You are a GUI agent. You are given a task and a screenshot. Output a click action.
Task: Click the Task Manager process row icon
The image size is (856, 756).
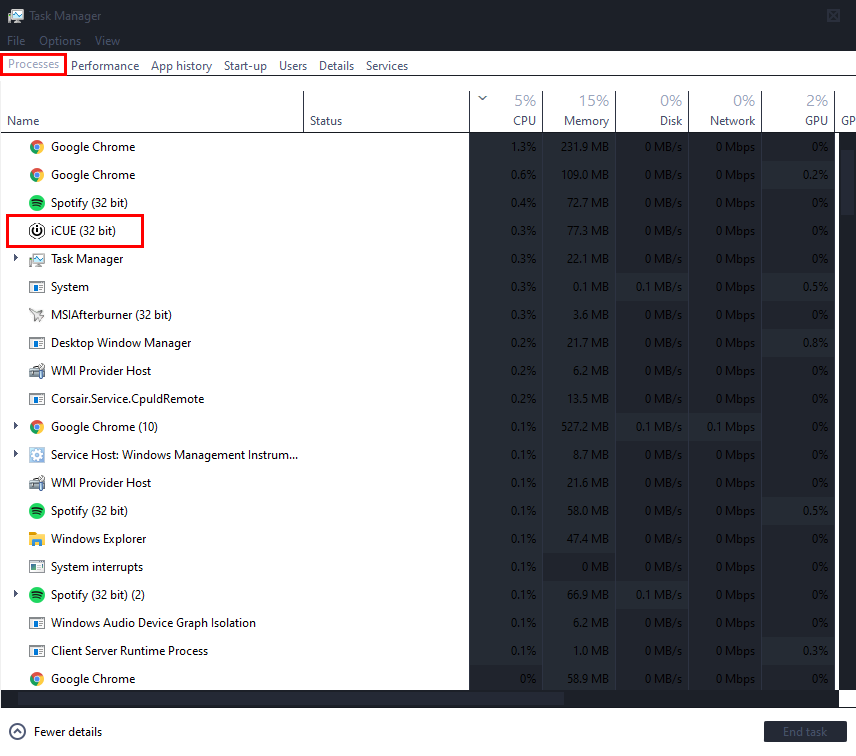click(37, 259)
